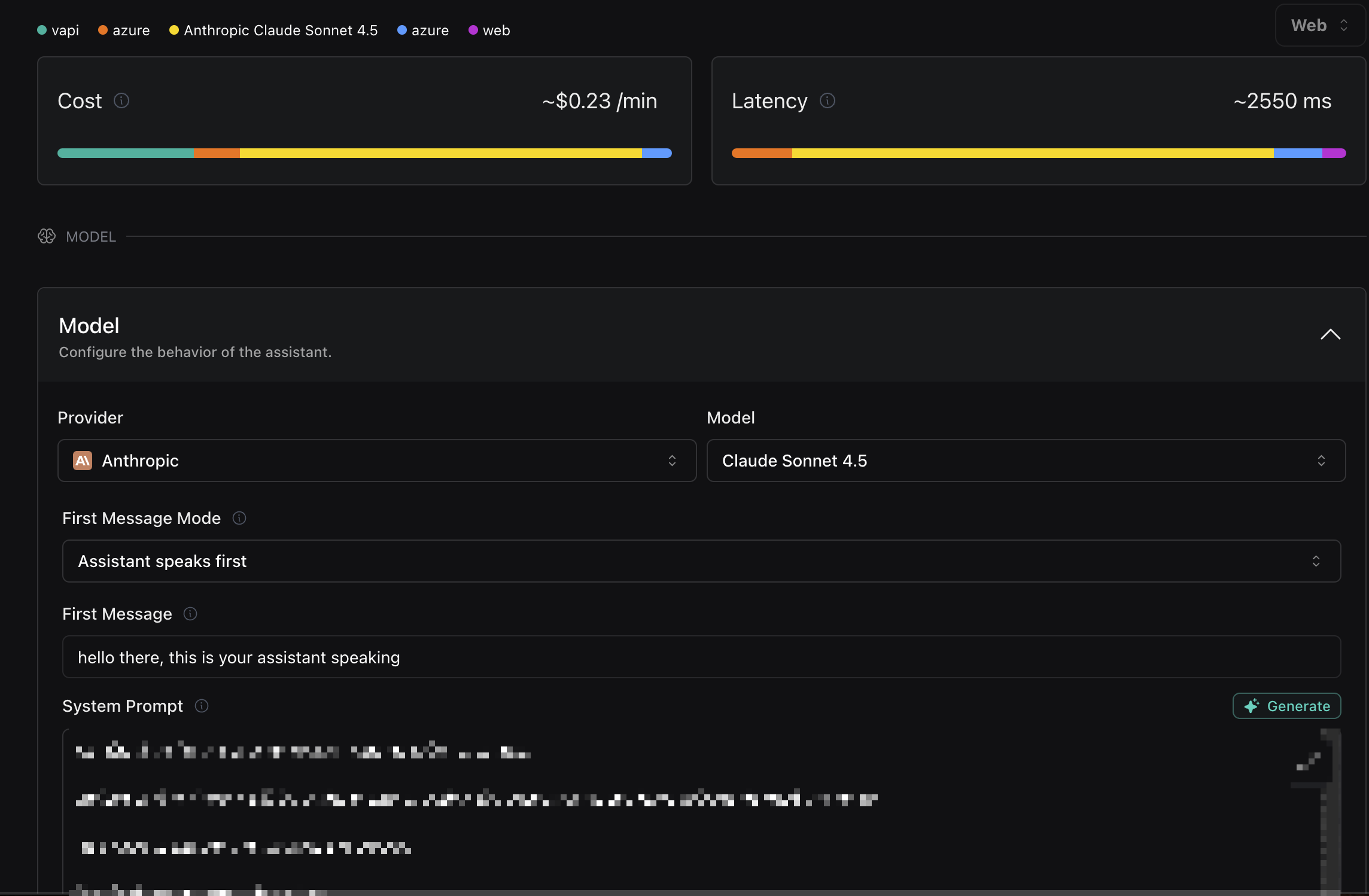Click the Cost info icon
This screenshot has height=896, width=1369.
tap(121, 100)
